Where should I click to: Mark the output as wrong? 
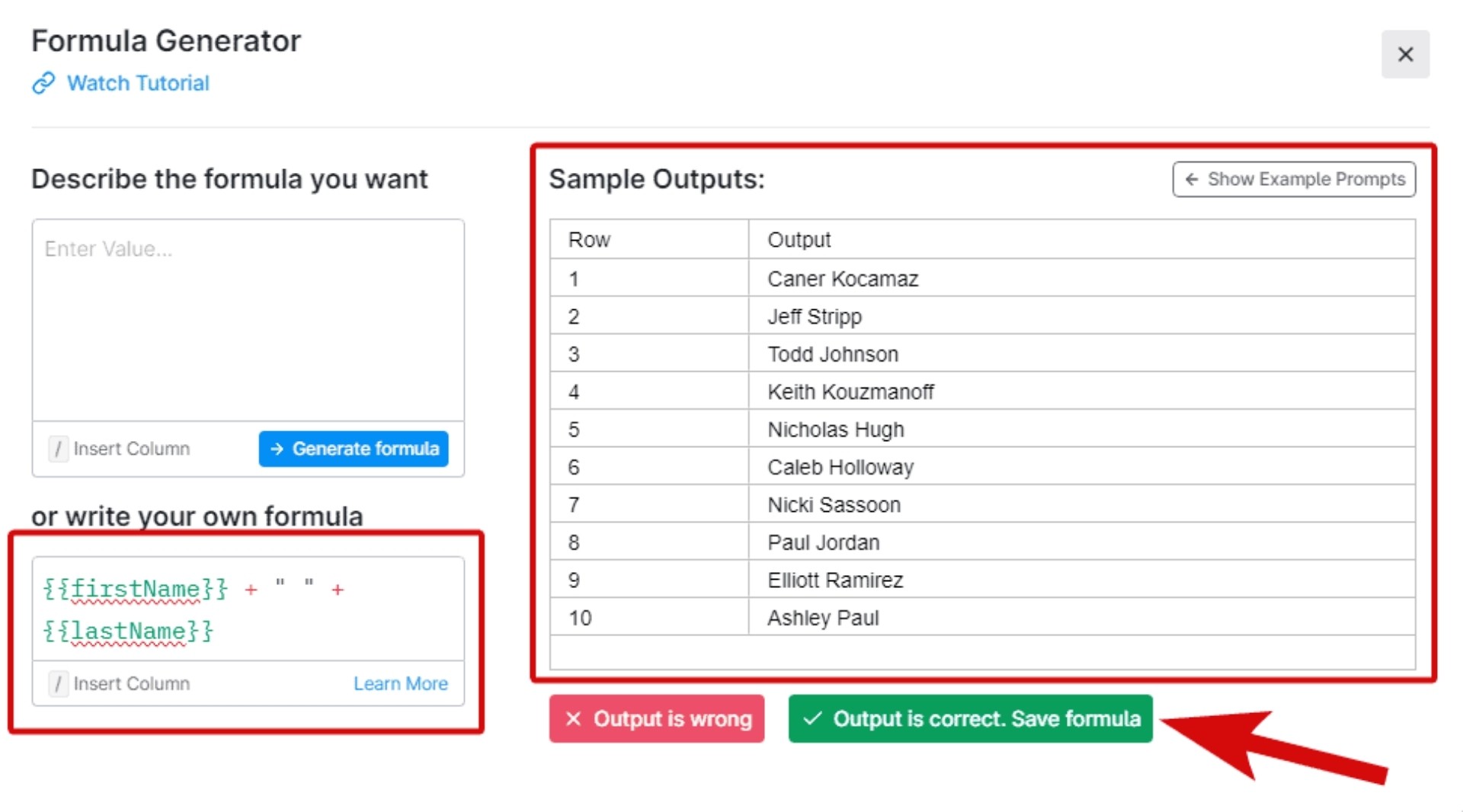(x=657, y=718)
